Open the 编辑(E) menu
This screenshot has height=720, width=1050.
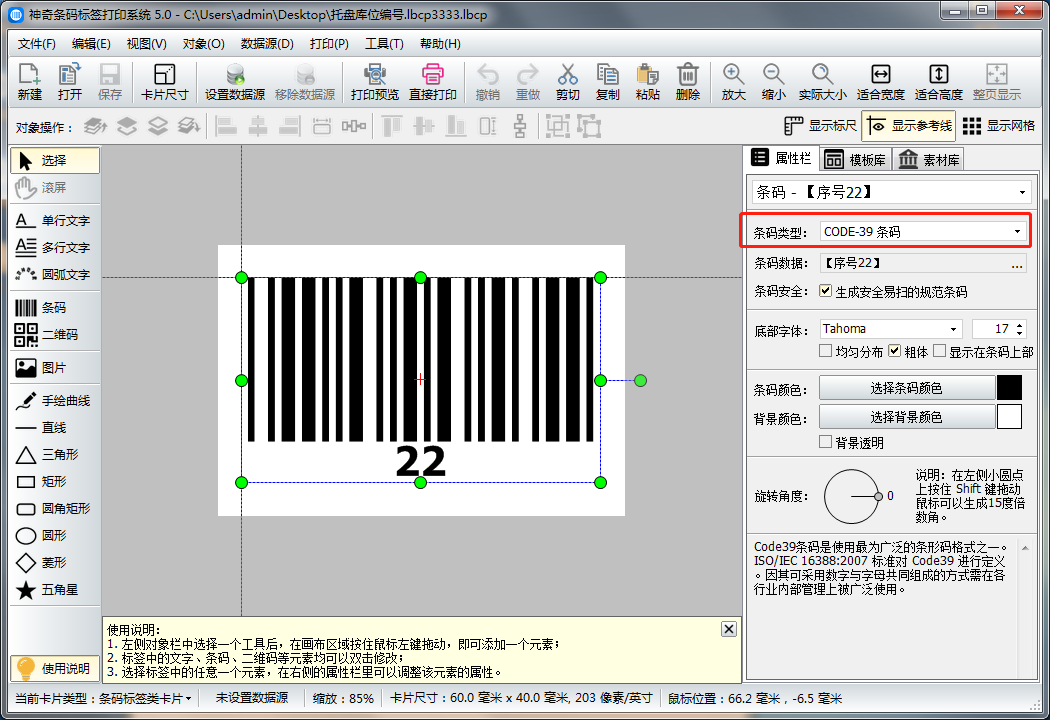91,44
